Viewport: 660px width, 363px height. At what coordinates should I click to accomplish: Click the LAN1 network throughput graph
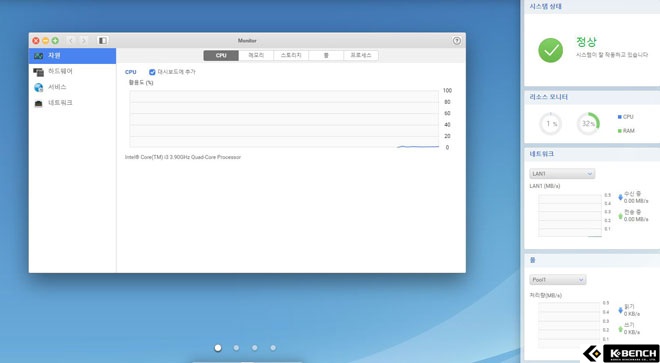pos(570,216)
